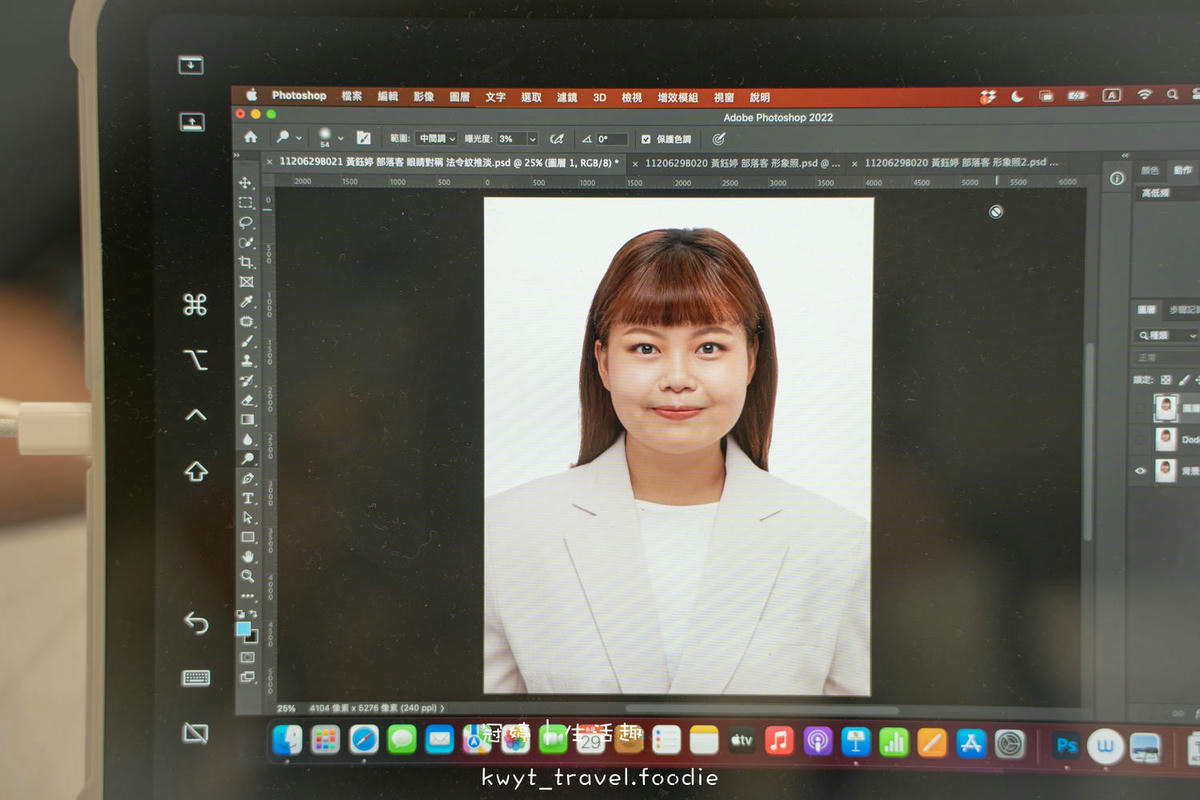The image size is (1200, 800).
Task: Toggle the Protect Tones checkbox
Action: 646,139
